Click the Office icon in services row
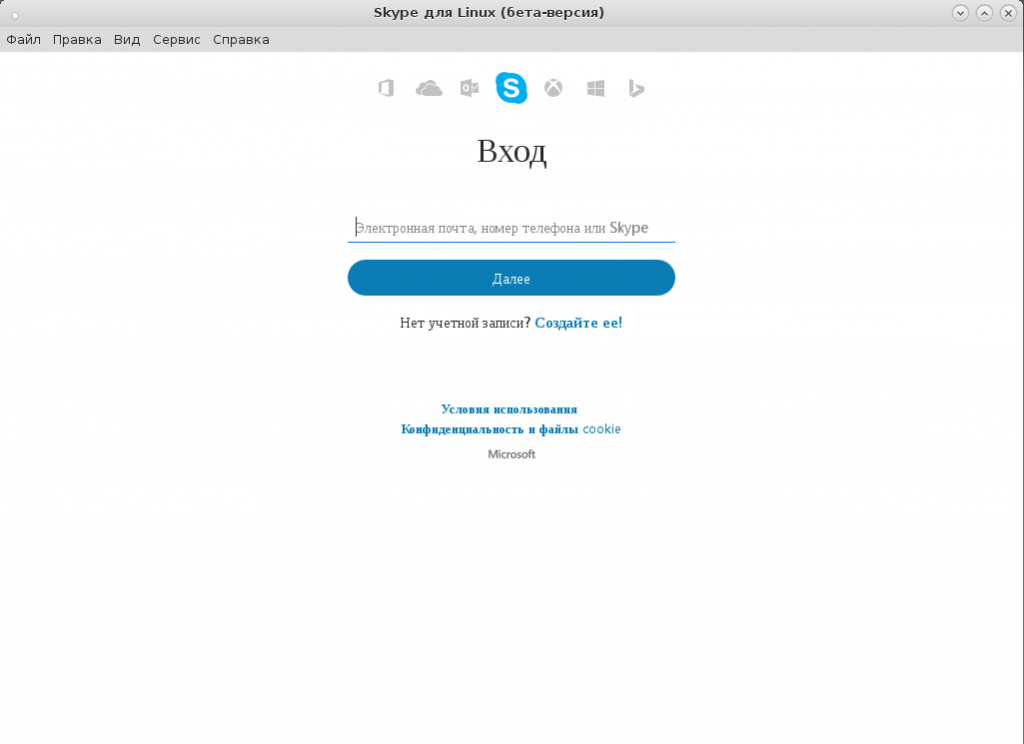The width and height of the screenshot is (1024, 744). point(386,88)
